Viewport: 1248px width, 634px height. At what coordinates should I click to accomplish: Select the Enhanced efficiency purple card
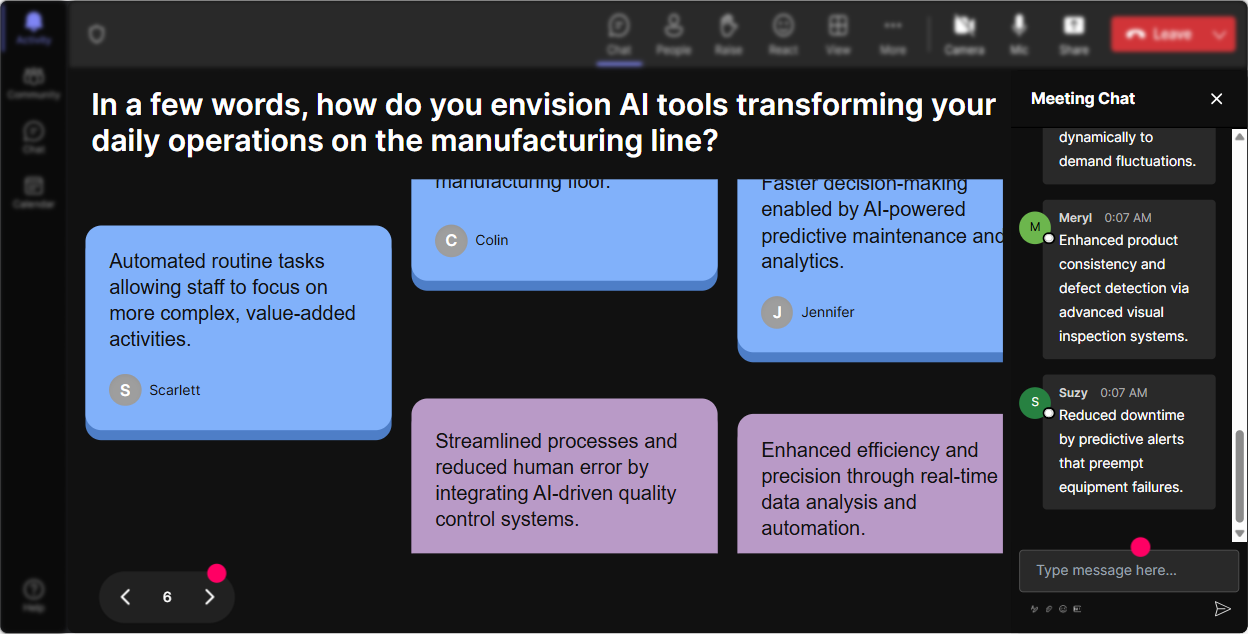click(x=870, y=484)
